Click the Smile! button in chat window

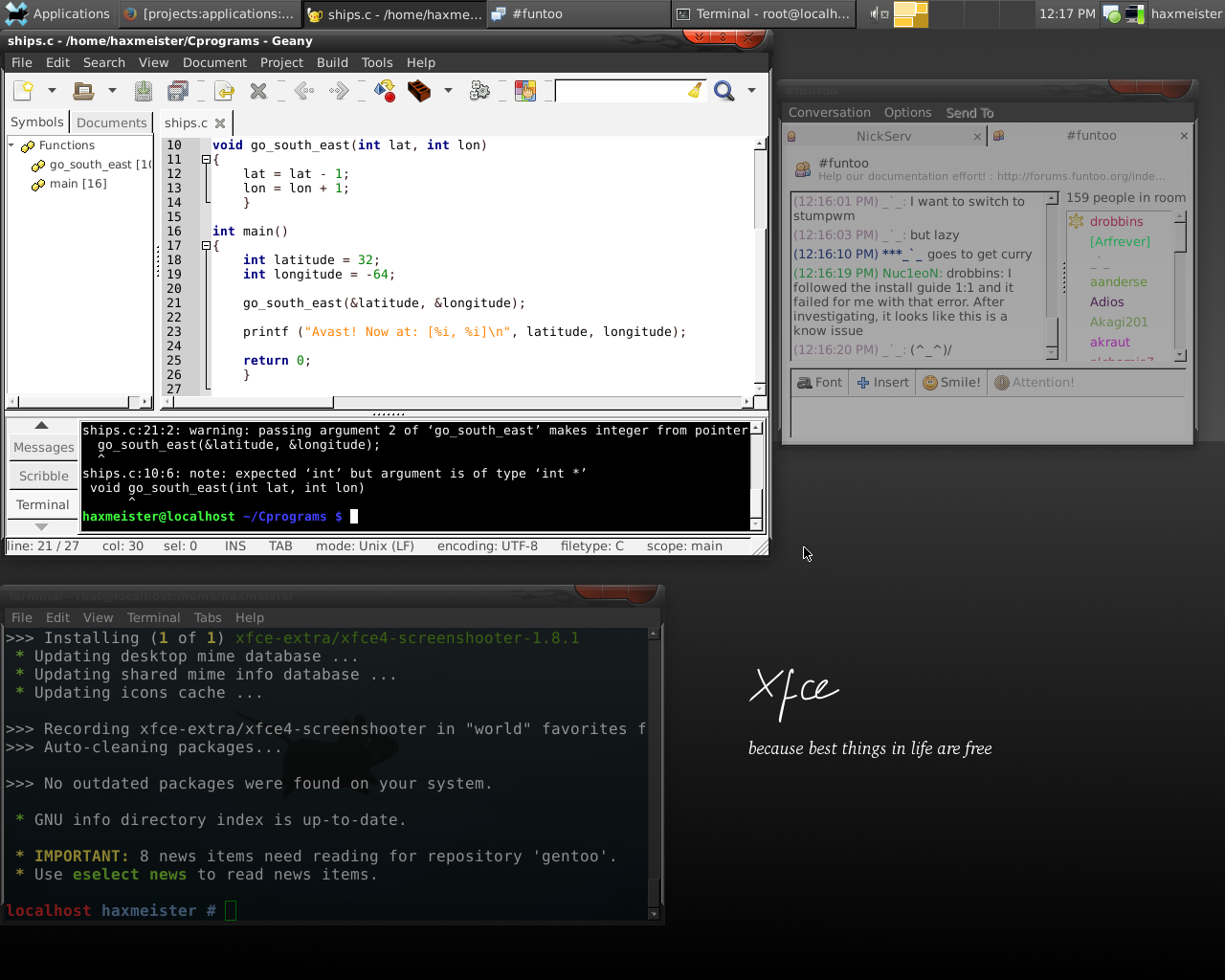click(951, 383)
